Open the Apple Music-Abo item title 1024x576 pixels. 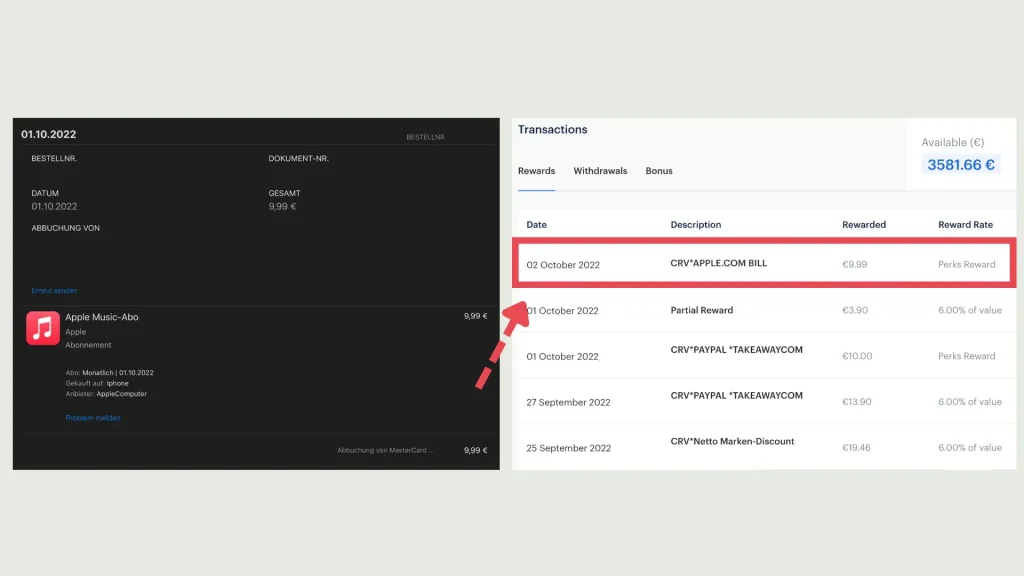tap(102, 317)
